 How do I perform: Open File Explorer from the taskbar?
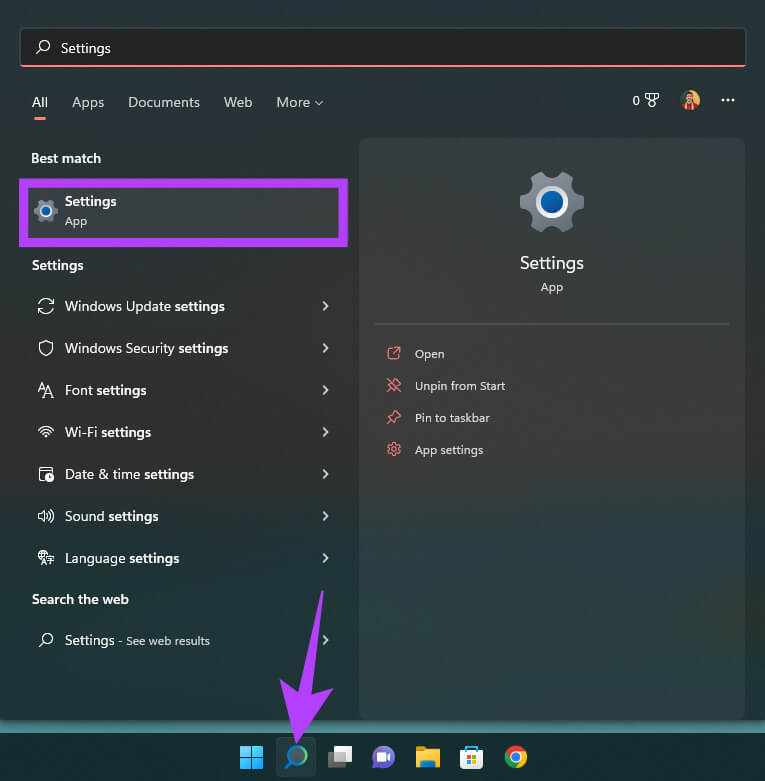[x=427, y=757]
